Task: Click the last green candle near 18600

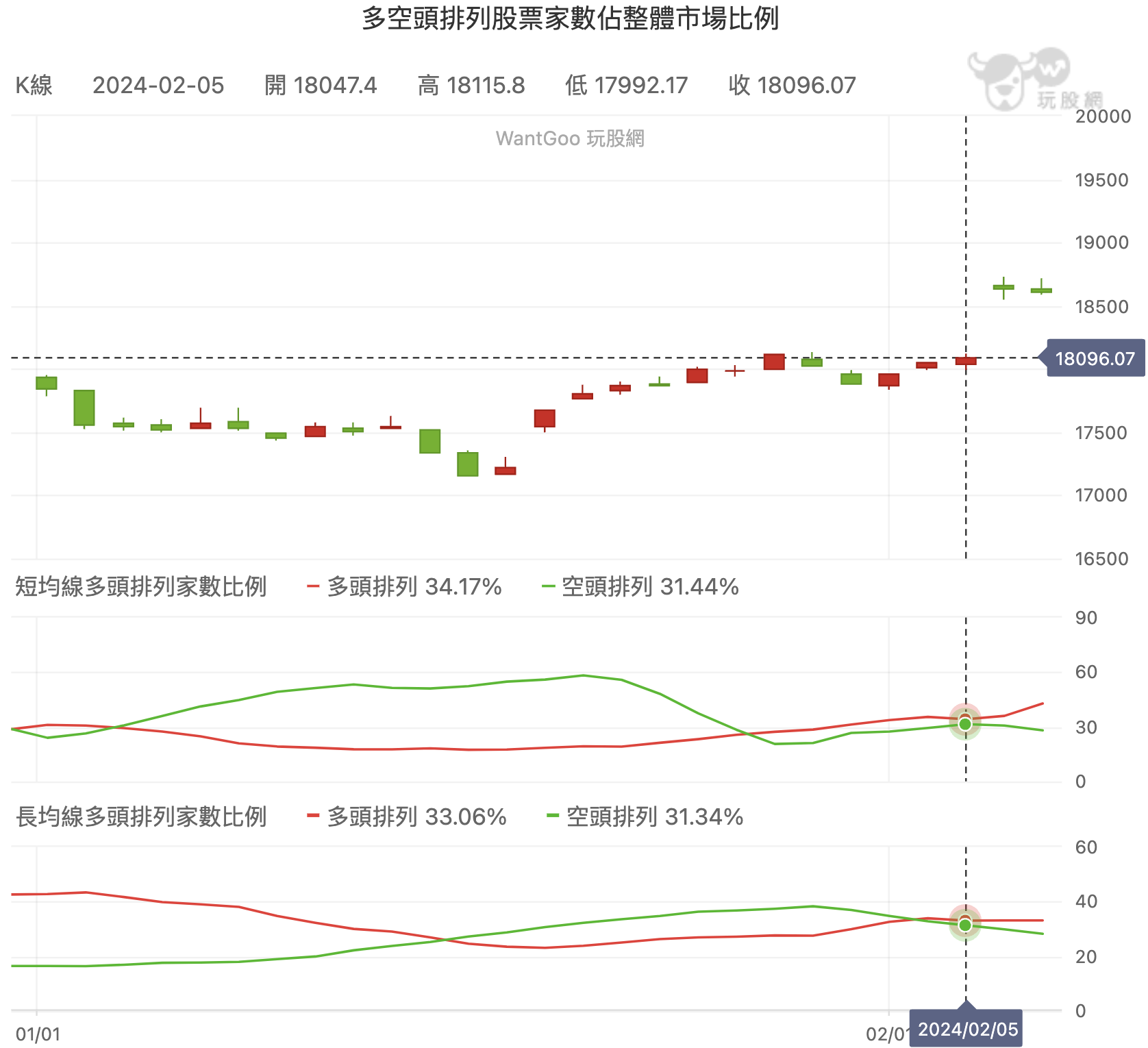Action: coord(1041,290)
